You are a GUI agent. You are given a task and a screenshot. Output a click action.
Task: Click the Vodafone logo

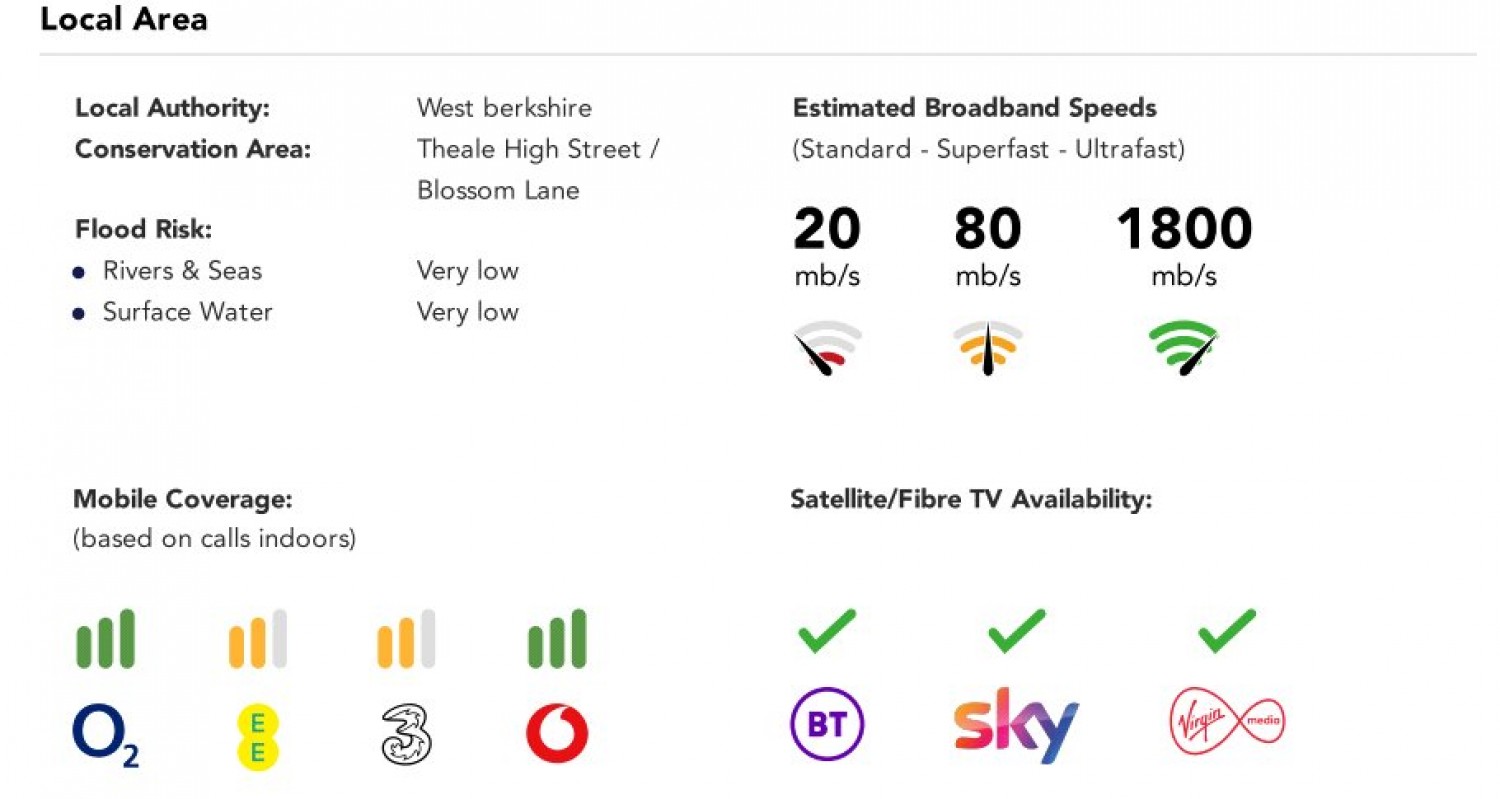tap(557, 735)
